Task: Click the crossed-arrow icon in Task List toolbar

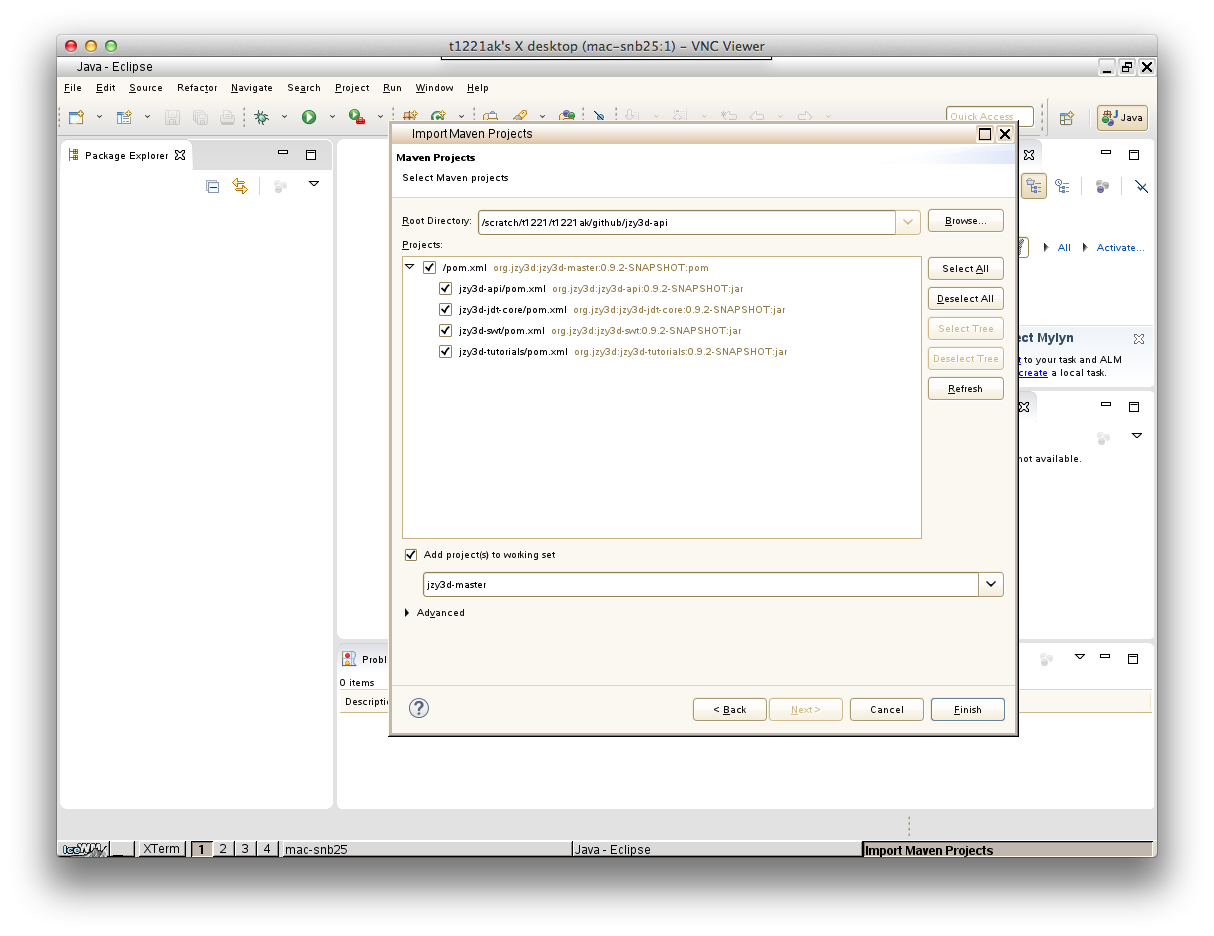Action: (1141, 186)
